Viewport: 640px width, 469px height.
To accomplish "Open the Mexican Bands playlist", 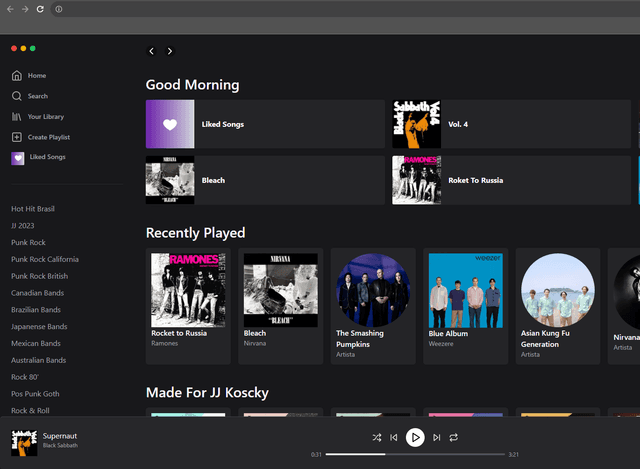I will 36,343.
